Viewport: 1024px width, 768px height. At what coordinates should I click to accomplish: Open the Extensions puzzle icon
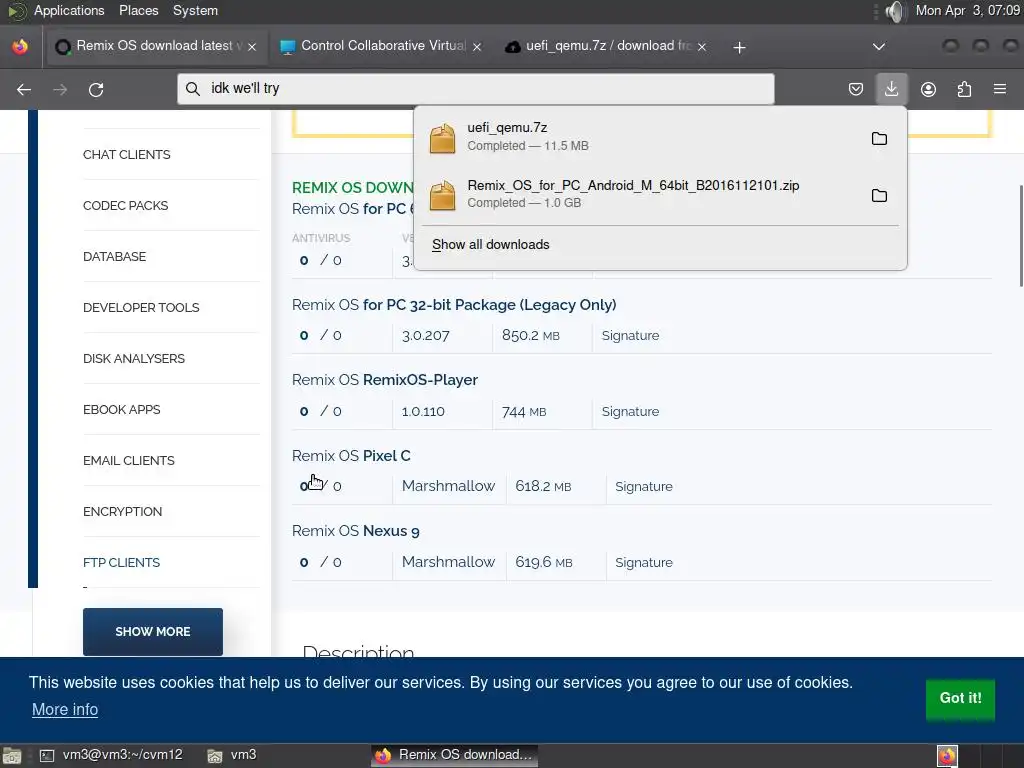[964, 89]
